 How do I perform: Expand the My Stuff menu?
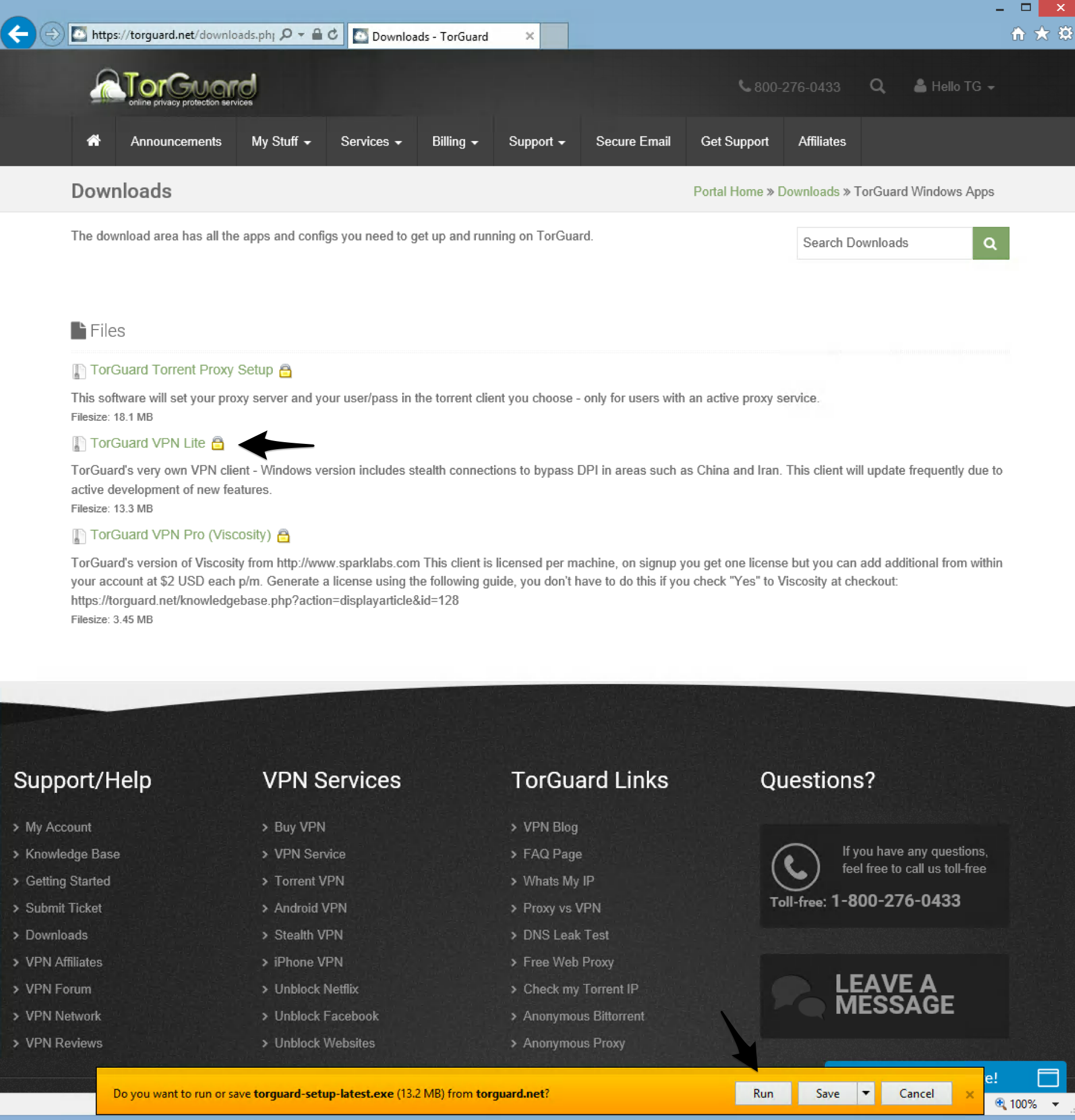click(281, 142)
